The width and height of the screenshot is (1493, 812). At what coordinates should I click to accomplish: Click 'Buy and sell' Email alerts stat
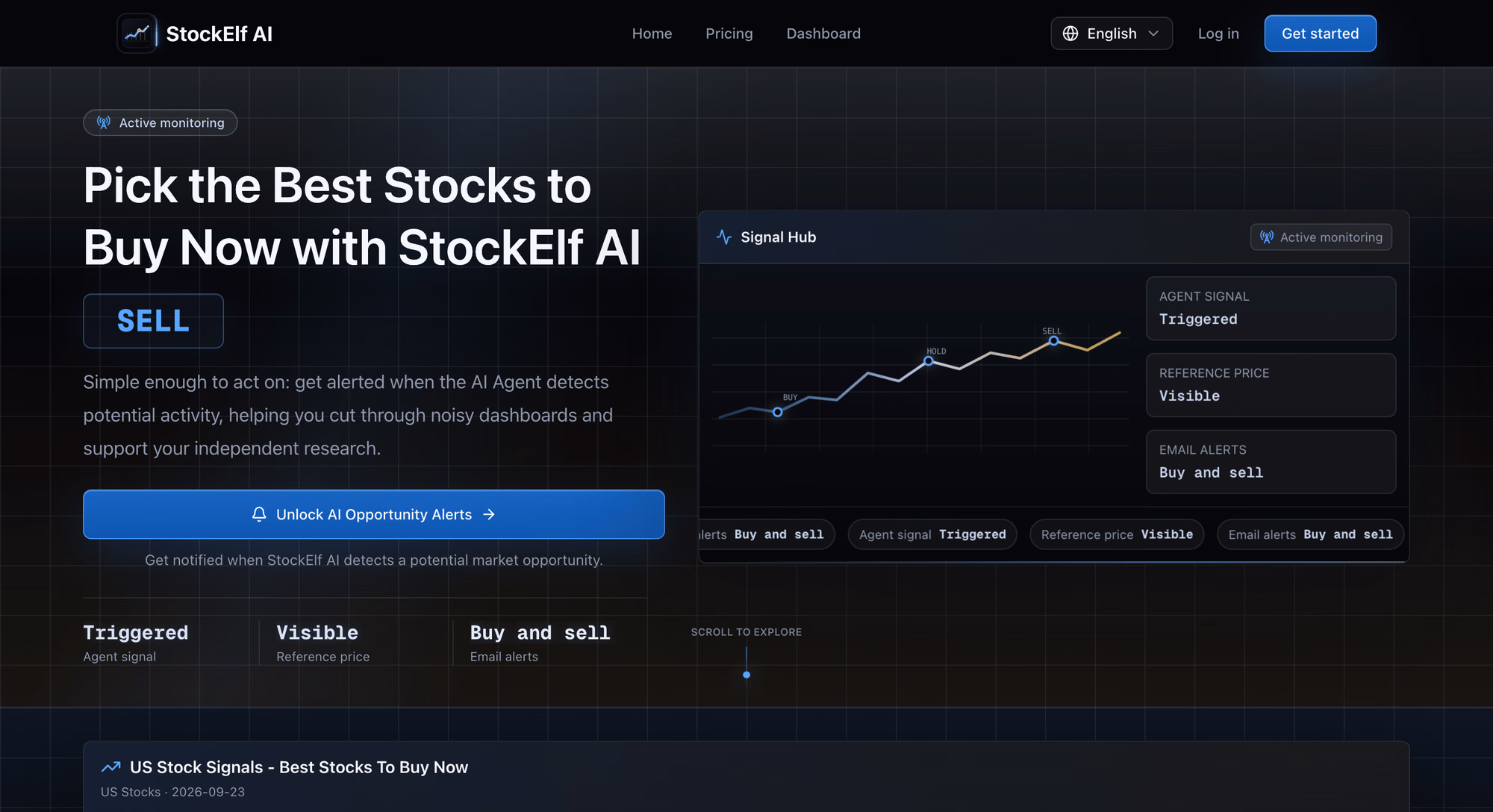(x=540, y=643)
